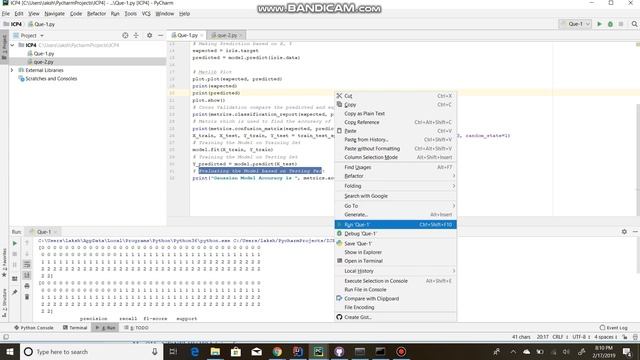Click the 4 spaces indent setting in status bar
The width and height of the screenshot is (640, 360).
[x=606, y=337]
